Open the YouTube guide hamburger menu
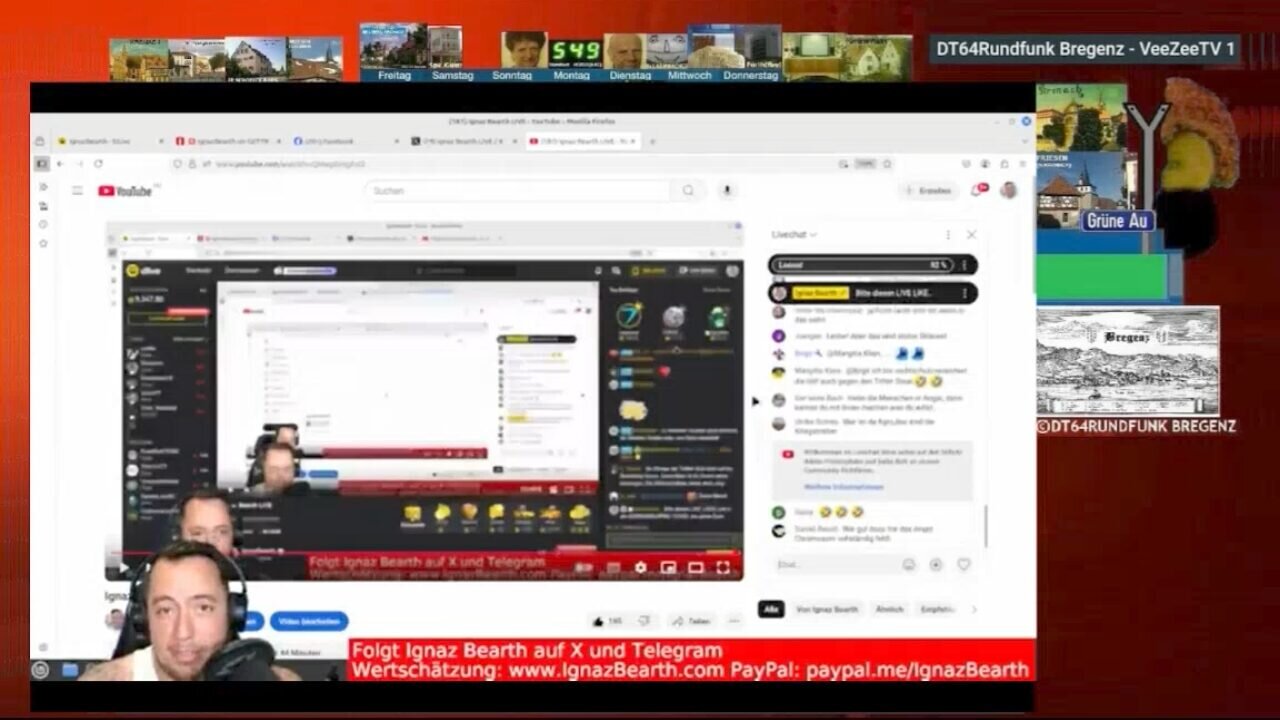The image size is (1280, 720). (77, 190)
